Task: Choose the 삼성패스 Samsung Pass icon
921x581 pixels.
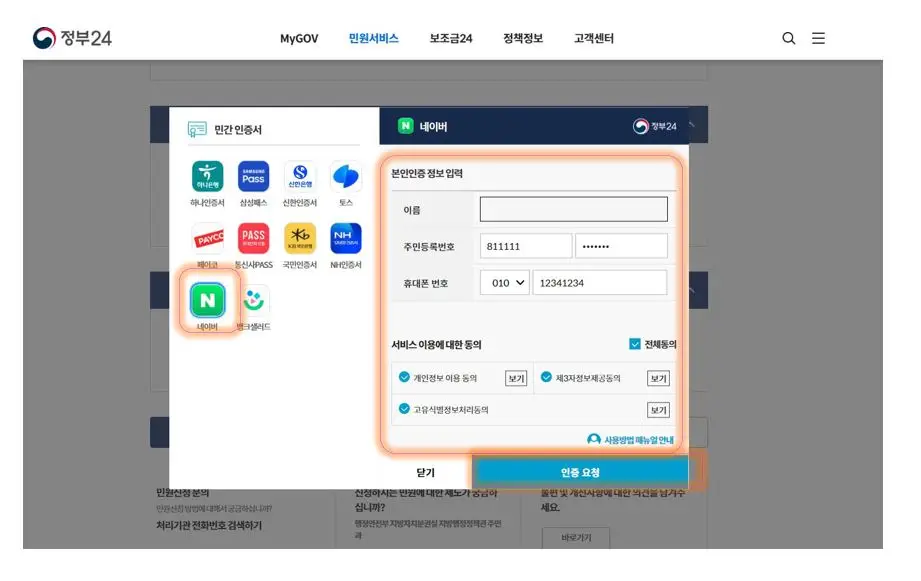Action: coord(252,178)
